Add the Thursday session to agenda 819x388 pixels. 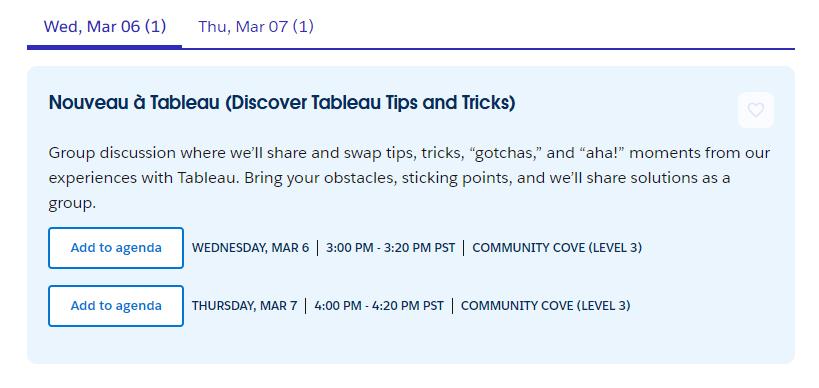point(116,305)
